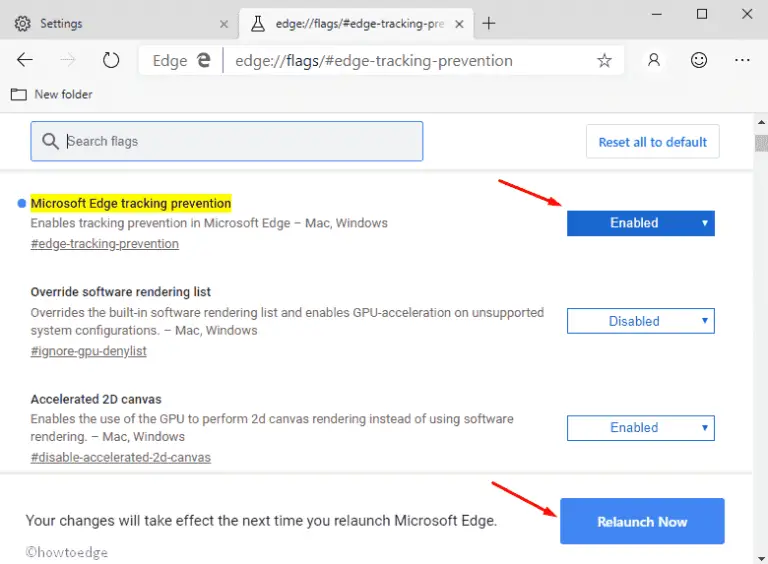Click the Relaunch Now button
This screenshot has height=564, width=768.
coord(641,521)
